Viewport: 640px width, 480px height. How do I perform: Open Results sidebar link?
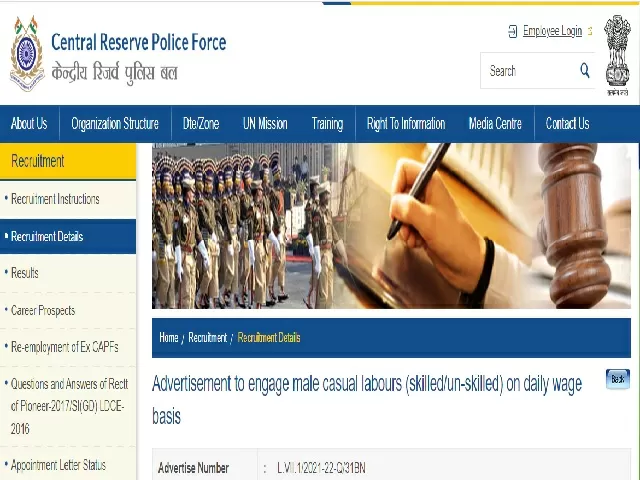pyautogui.click(x=25, y=273)
